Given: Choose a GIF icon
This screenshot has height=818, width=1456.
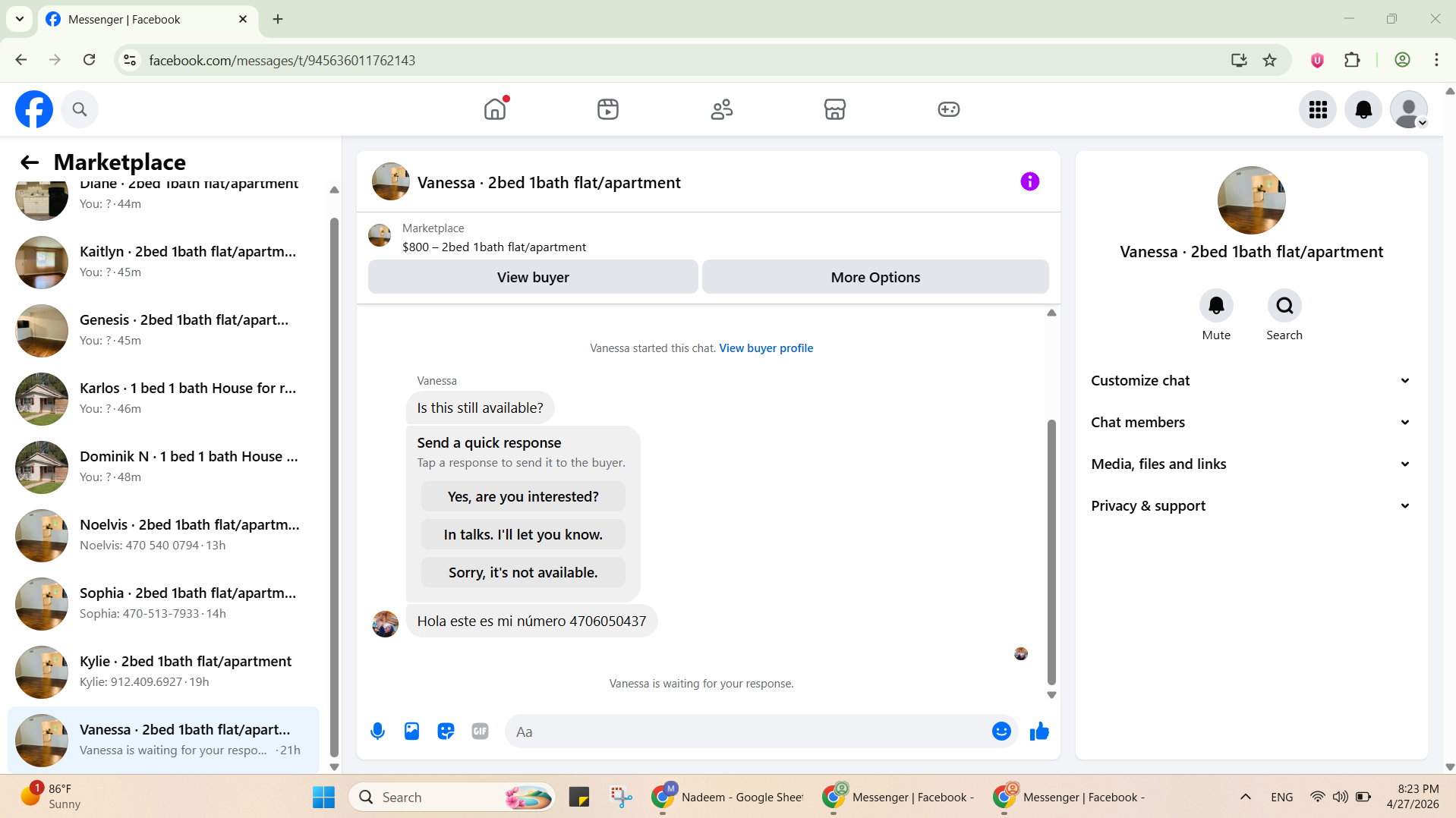Looking at the screenshot, I should tap(480, 731).
